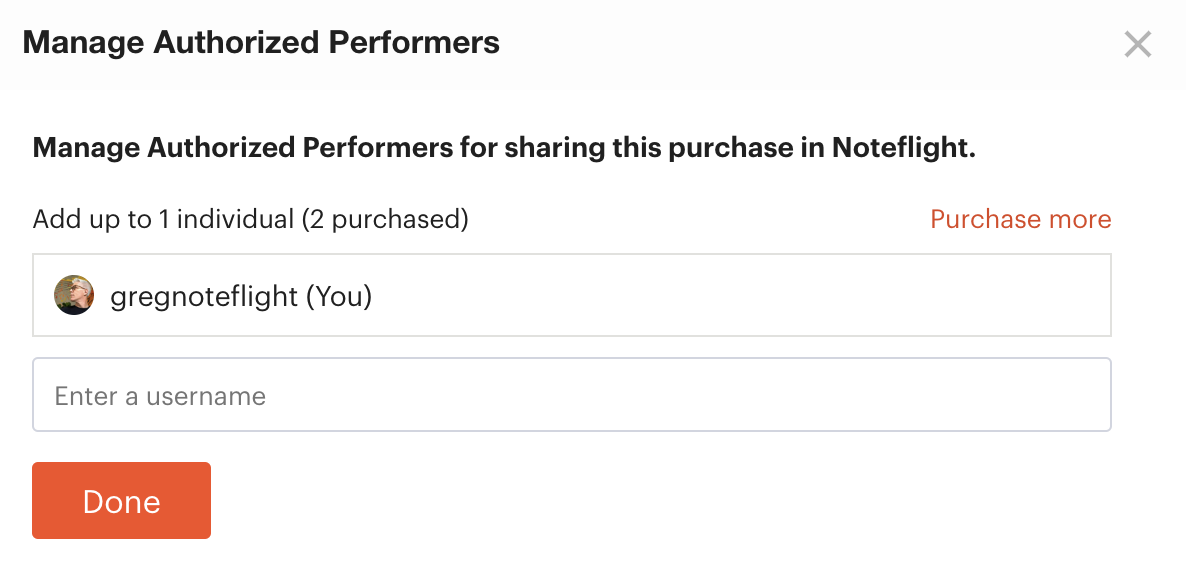Click blank space right of the Done button

[x=658, y=500]
